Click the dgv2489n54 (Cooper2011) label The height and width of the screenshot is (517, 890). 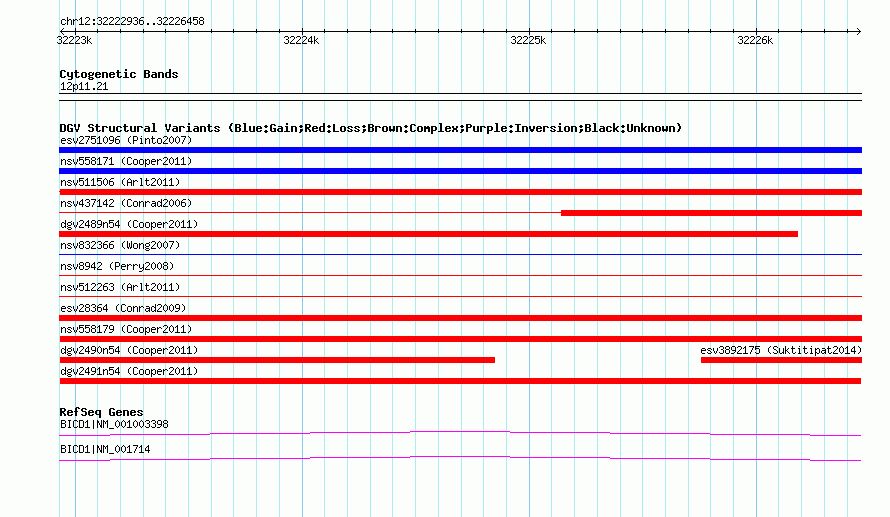click(129, 224)
